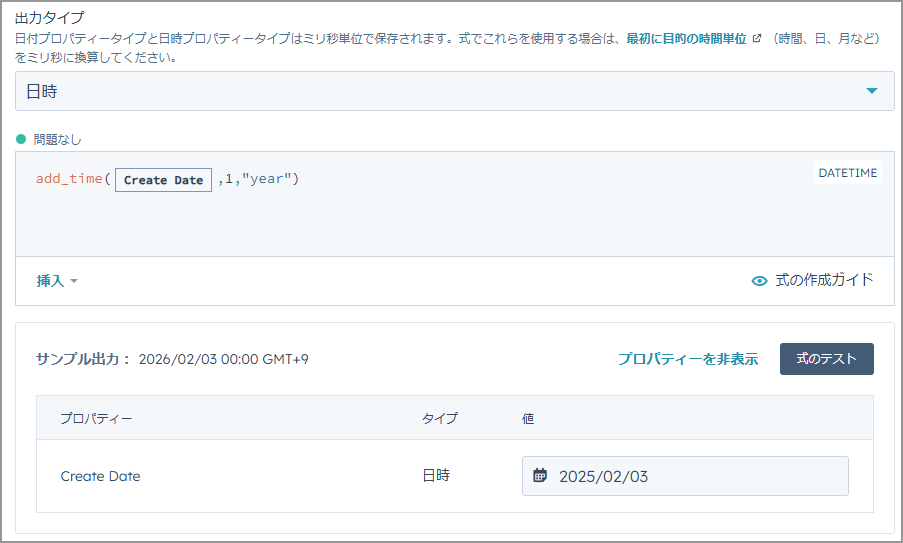Click the add_time function text
This screenshot has height=543, width=903.
pyautogui.click(x=69, y=179)
